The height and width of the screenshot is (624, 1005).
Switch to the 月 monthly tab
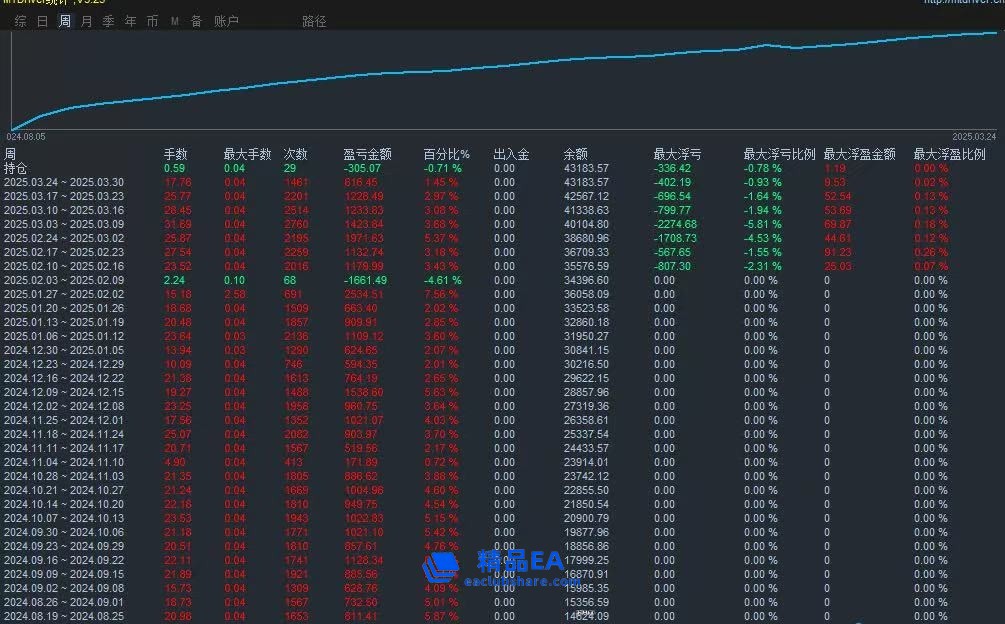click(x=87, y=21)
